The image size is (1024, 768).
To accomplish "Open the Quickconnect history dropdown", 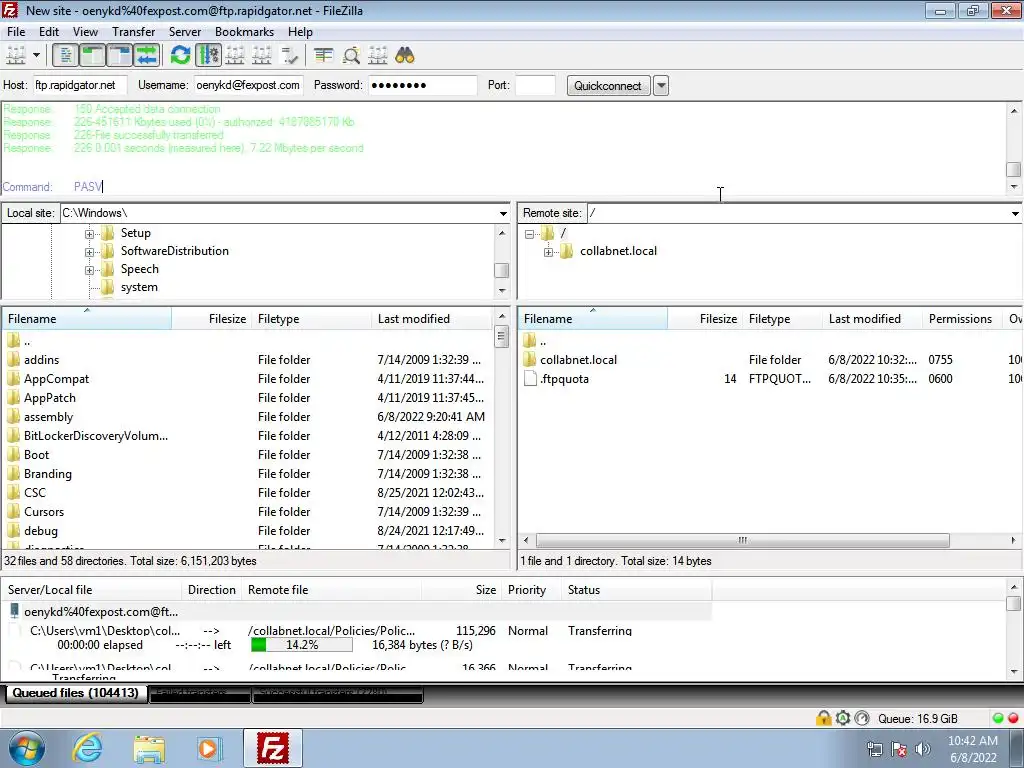I will (x=661, y=86).
